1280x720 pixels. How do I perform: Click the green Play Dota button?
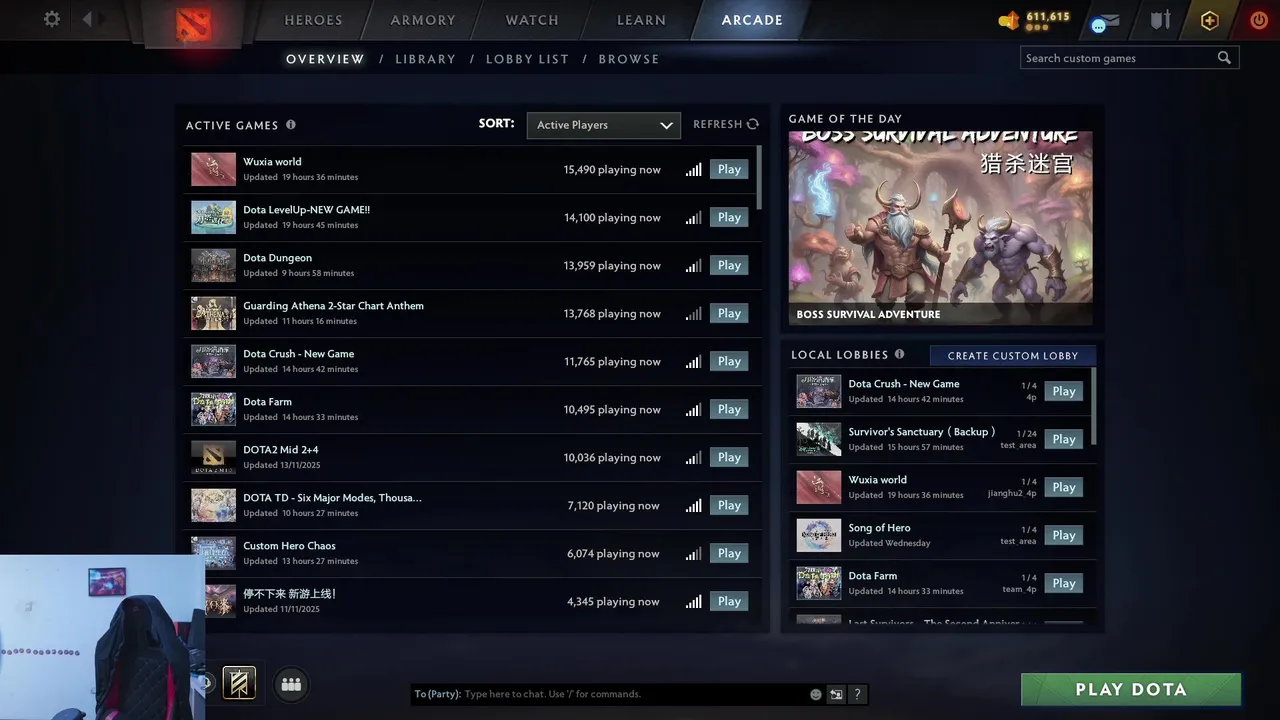(x=1131, y=689)
